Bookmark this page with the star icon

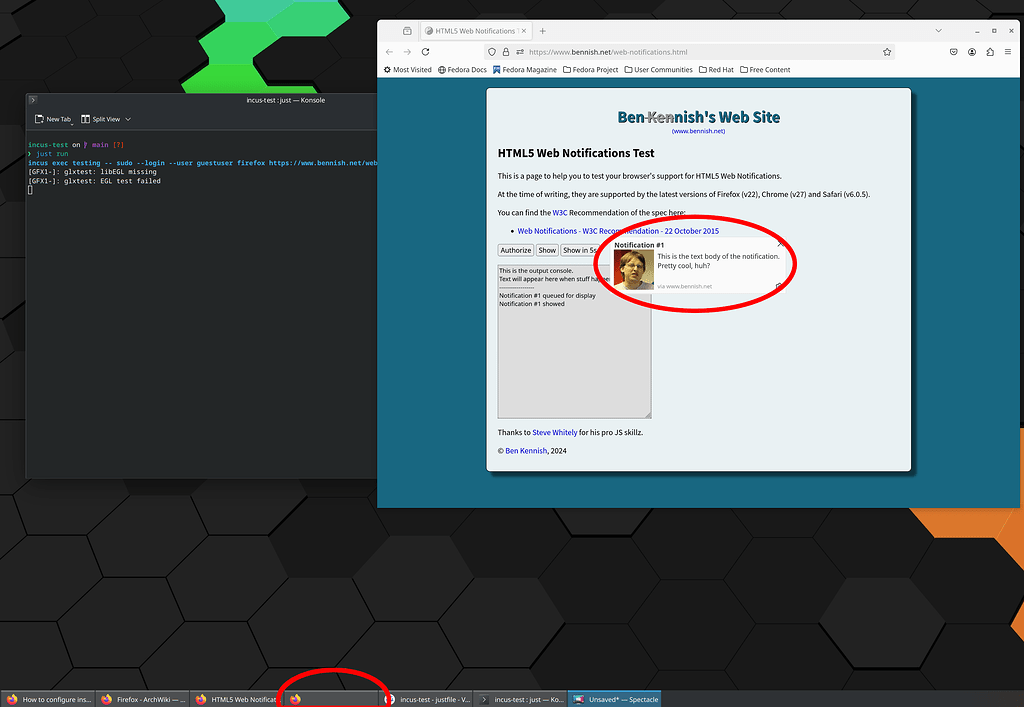coord(886,51)
